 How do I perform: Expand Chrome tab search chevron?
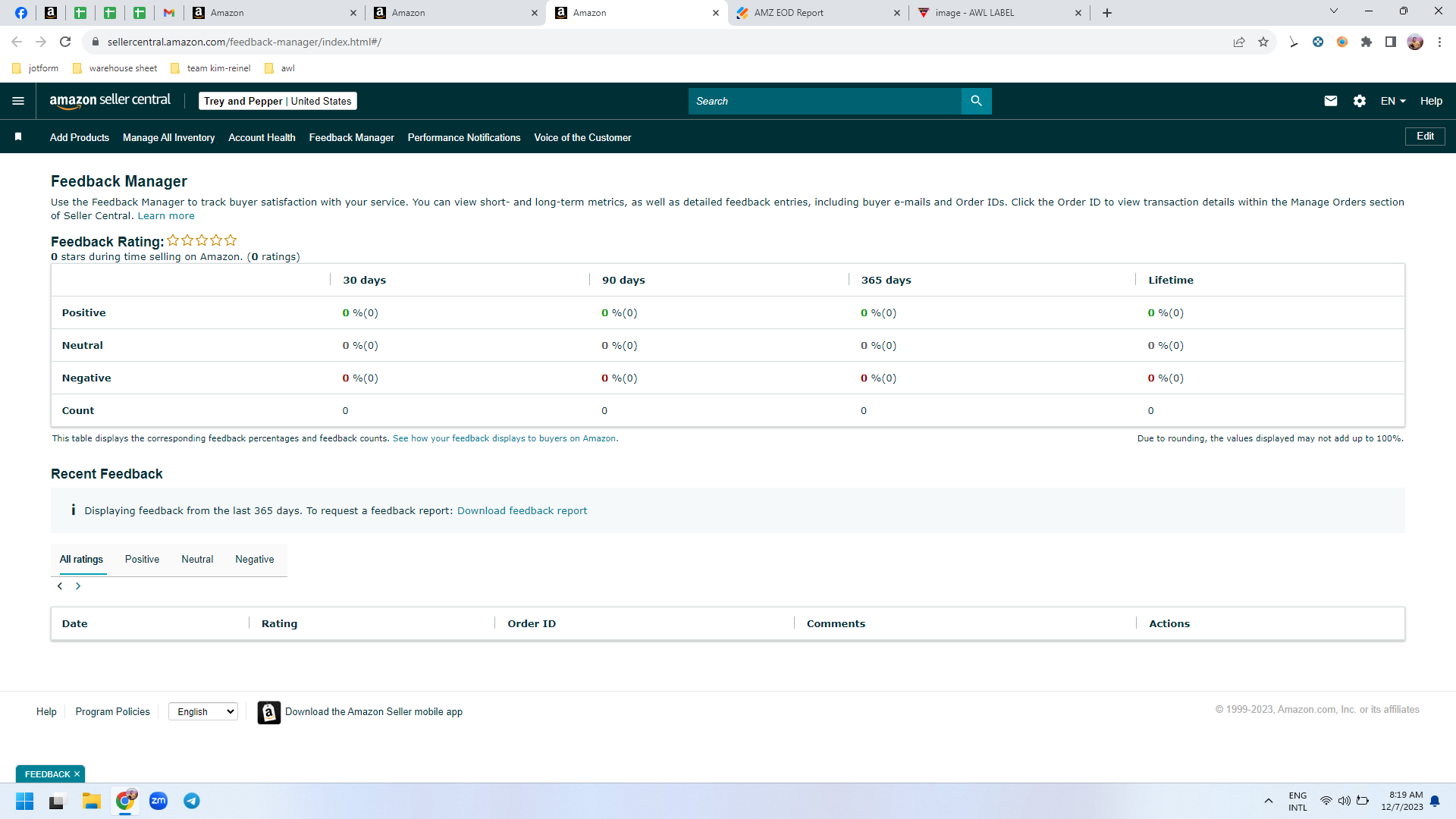tap(1334, 11)
